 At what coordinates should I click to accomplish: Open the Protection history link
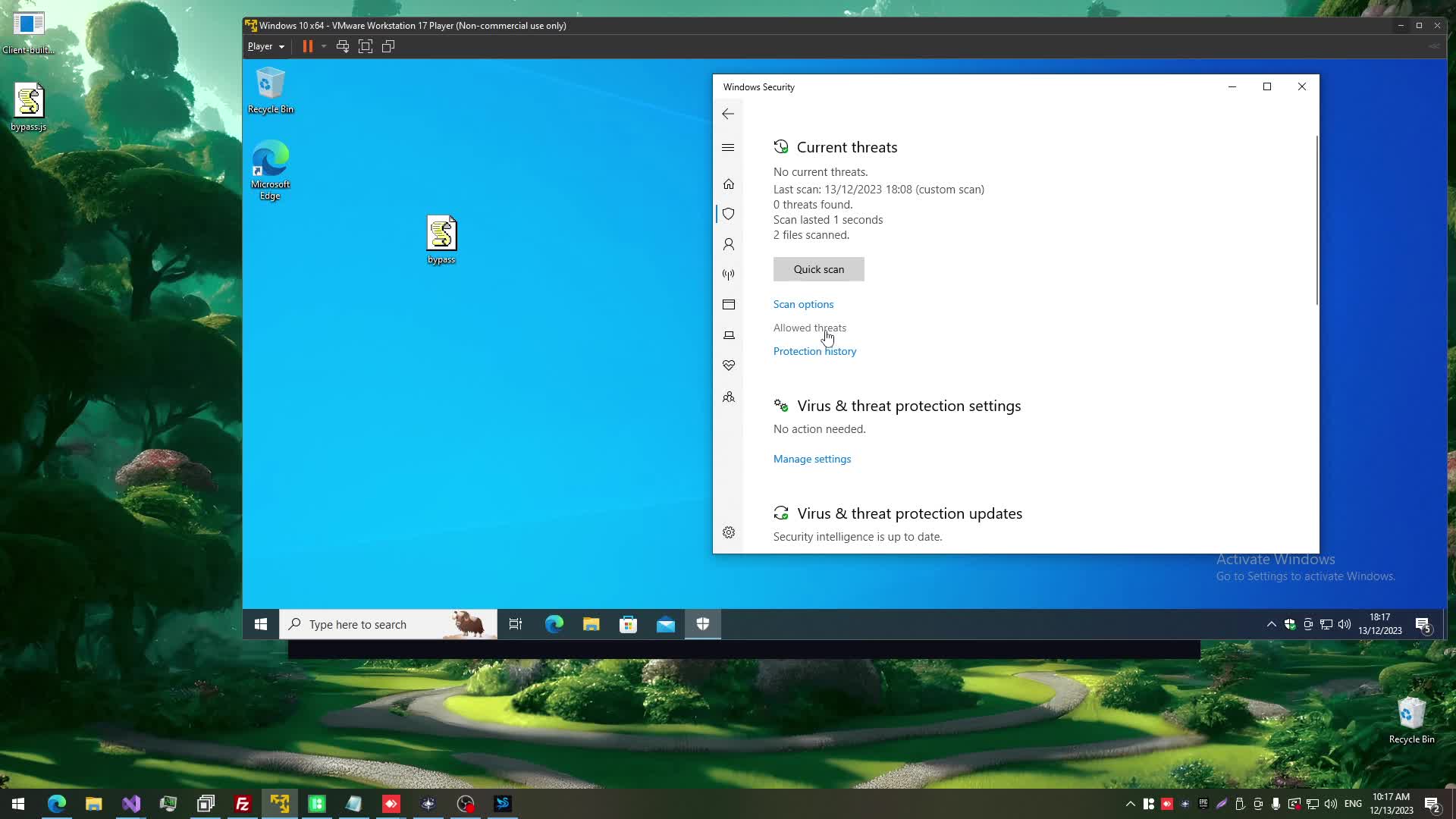click(814, 351)
